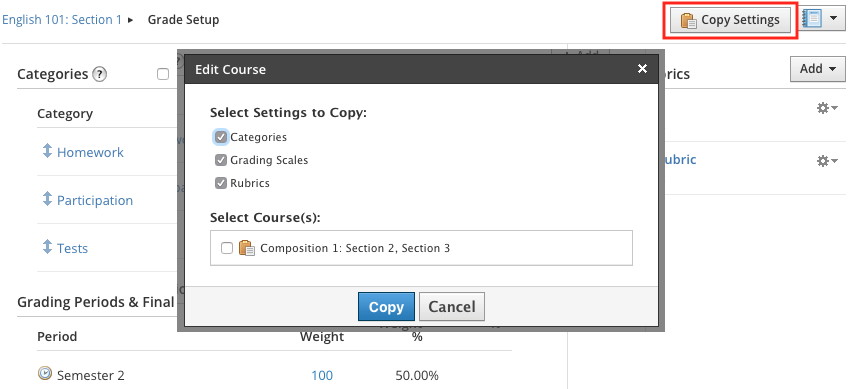
Task: Open the second rubric gear menu
Action: click(x=827, y=161)
